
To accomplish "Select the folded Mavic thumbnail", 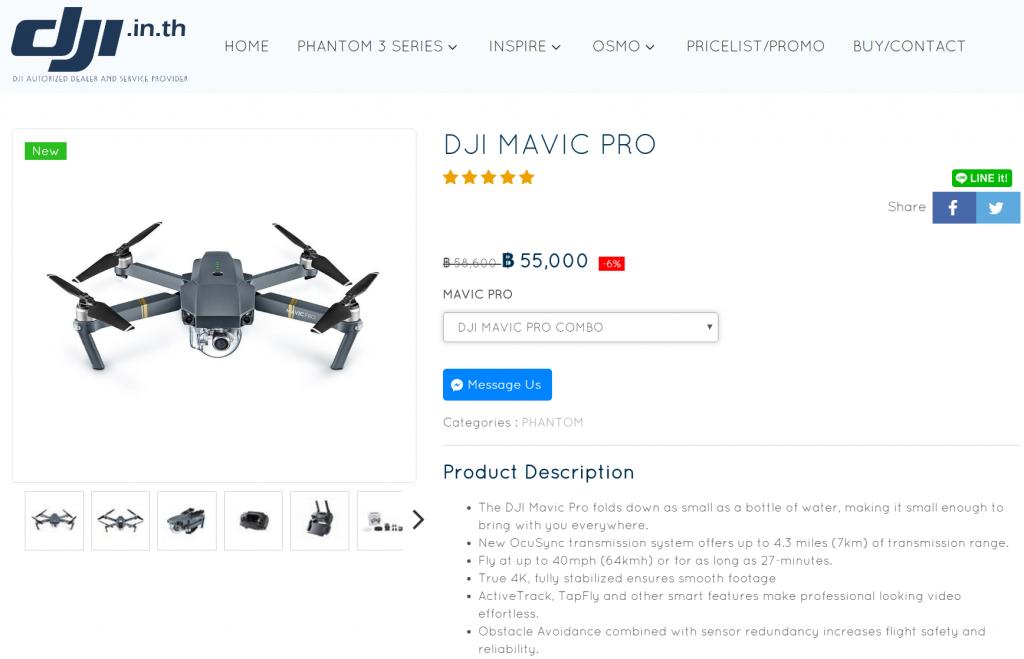I will click(x=187, y=521).
